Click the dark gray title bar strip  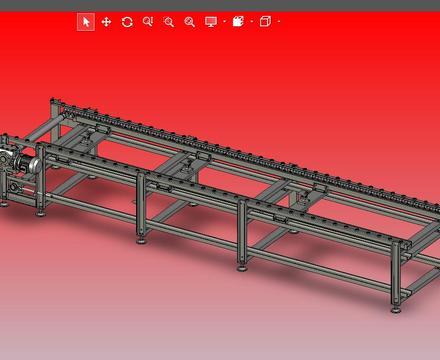(220, 6)
